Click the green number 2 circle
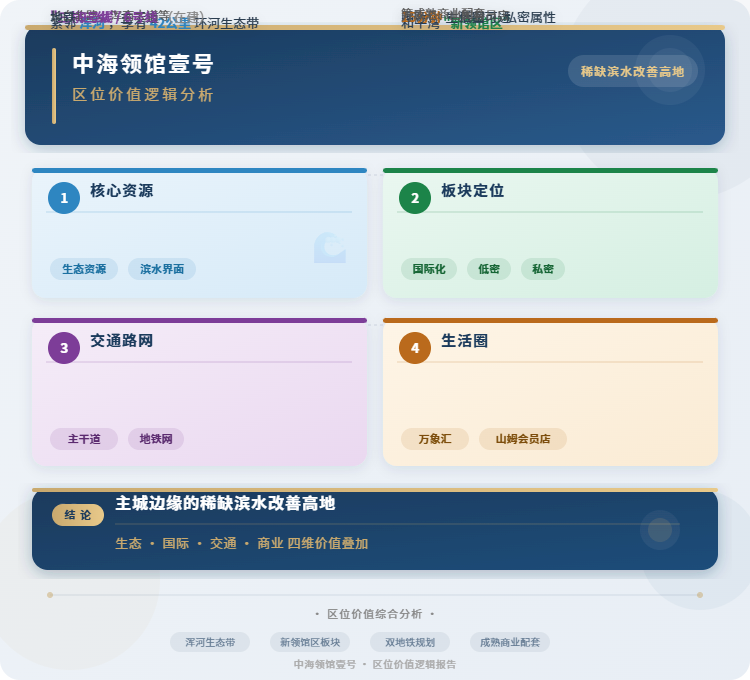The width and height of the screenshot is (750, 680). (415, 198)
